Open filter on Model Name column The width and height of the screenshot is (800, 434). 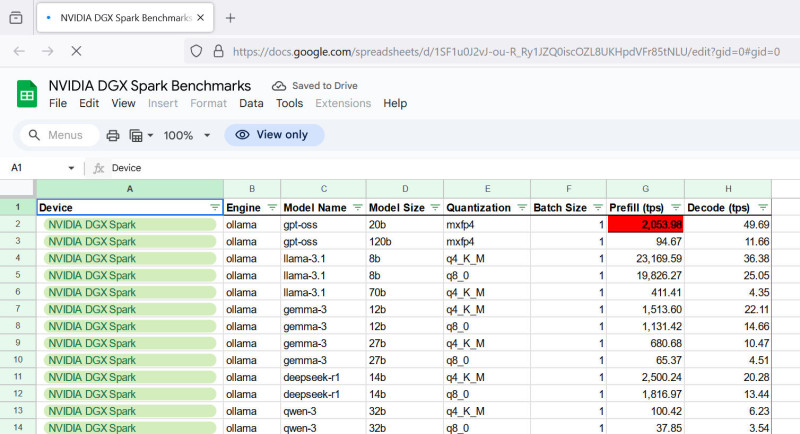point(358,208)
